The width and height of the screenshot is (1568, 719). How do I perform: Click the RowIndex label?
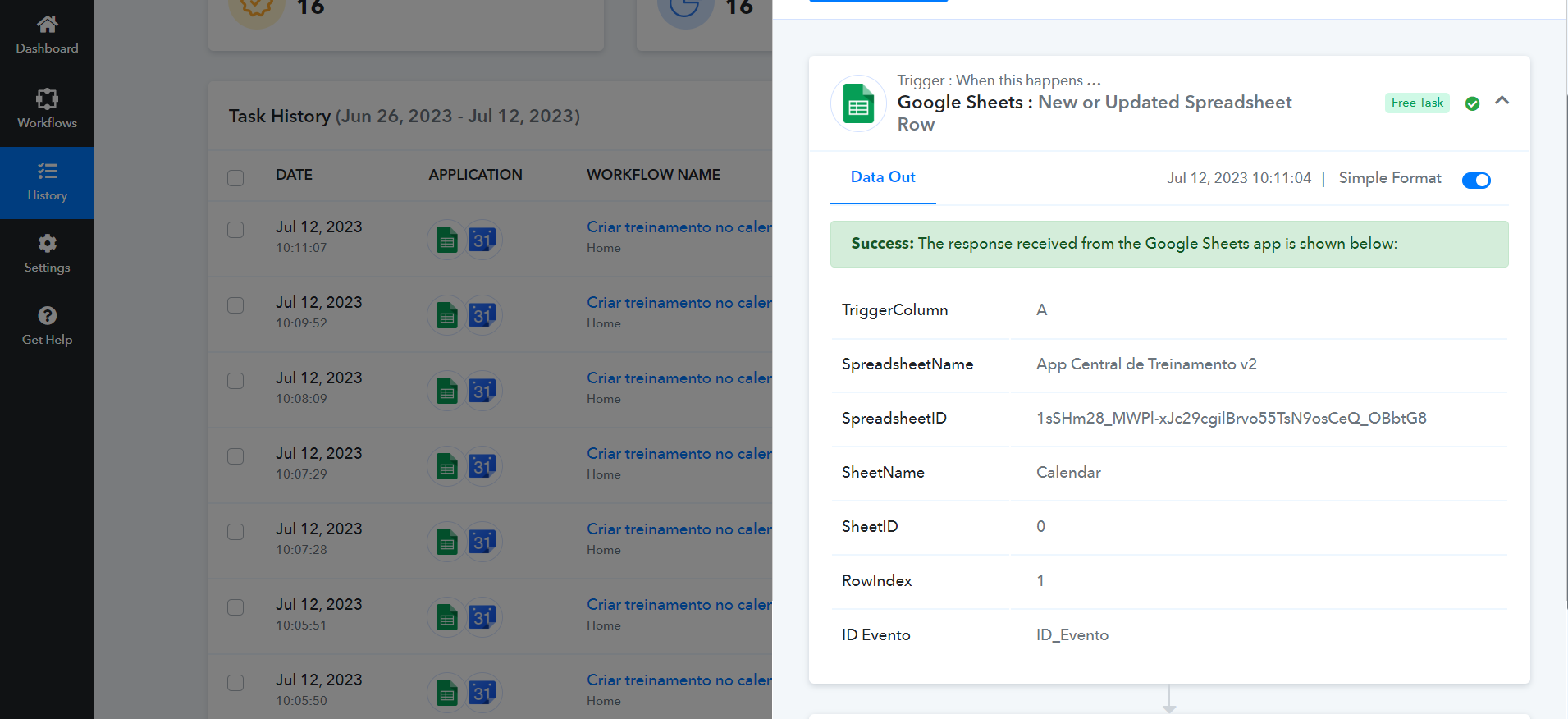click(x=876, y=581)
